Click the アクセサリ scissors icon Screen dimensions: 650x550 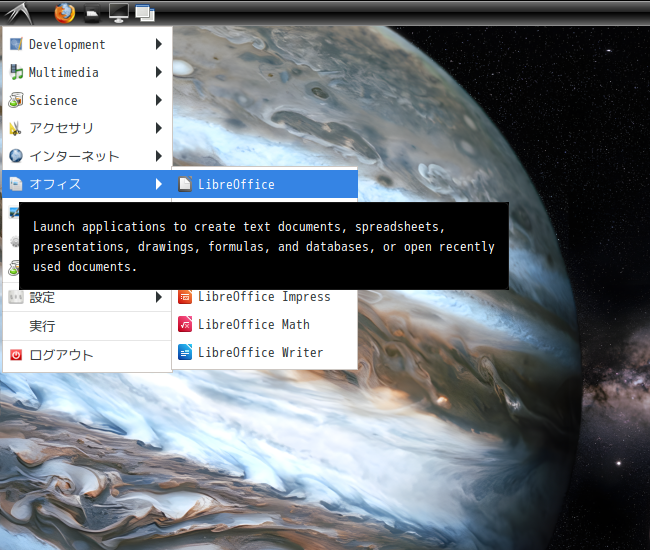(x=16, y=128)
